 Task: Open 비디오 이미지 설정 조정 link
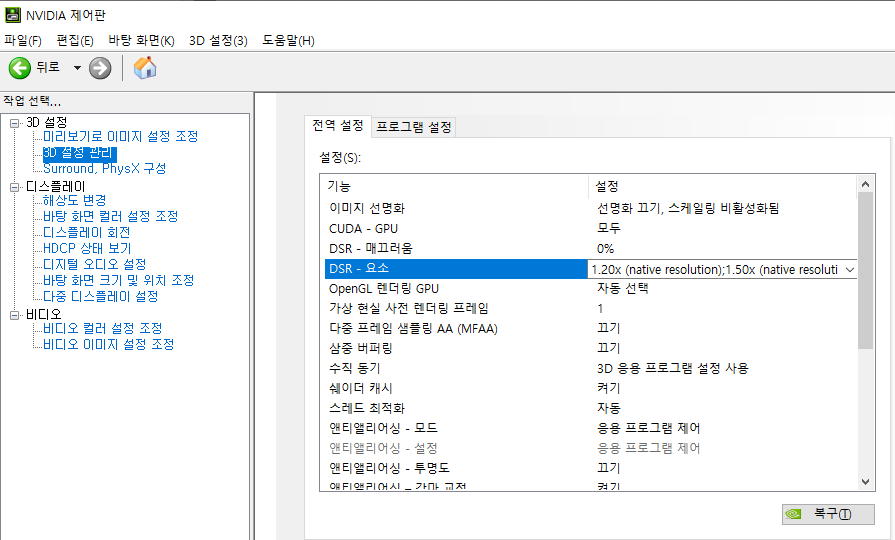[108, 344]
